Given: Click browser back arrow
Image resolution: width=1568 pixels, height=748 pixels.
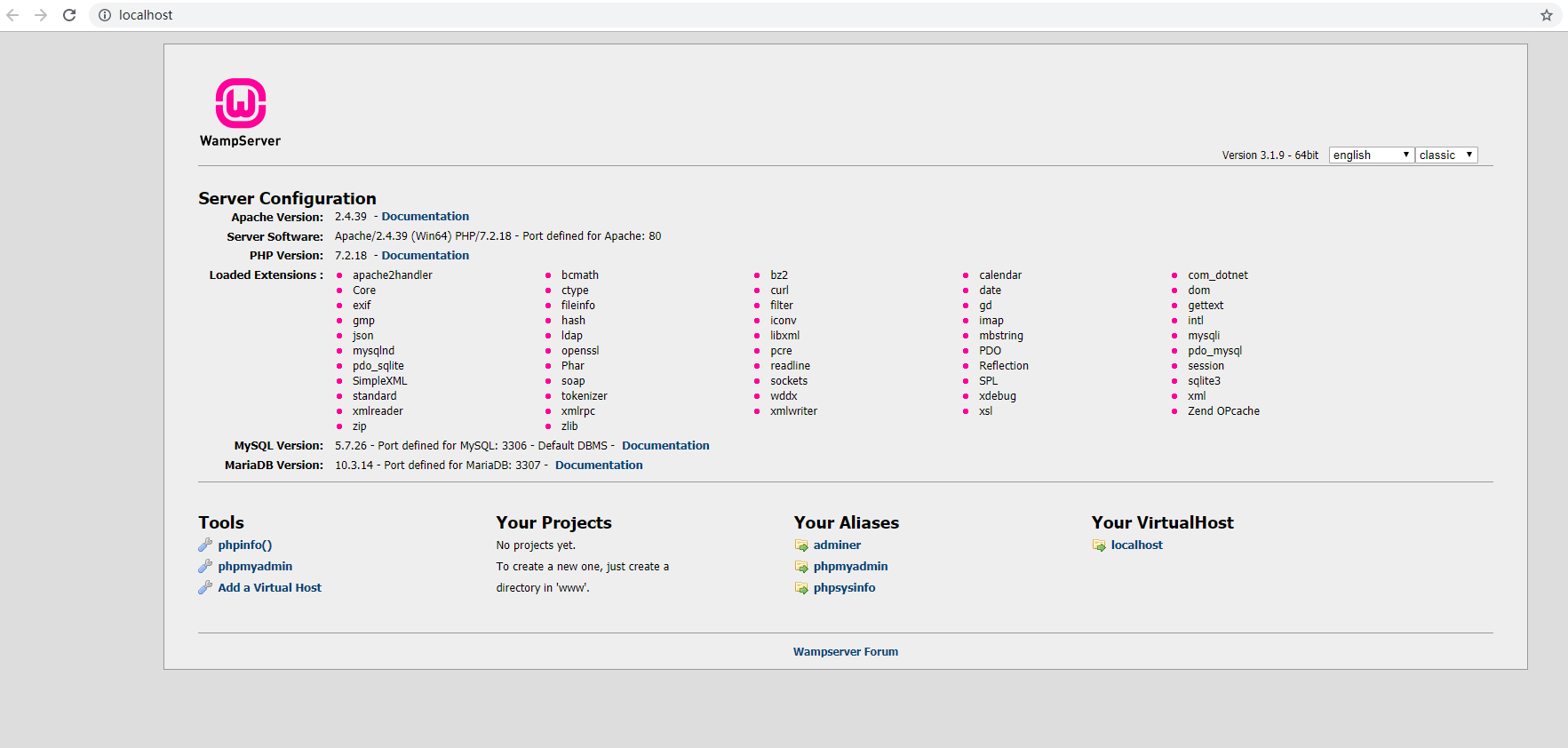Looking at the screenshot, I should pos(12,15).
